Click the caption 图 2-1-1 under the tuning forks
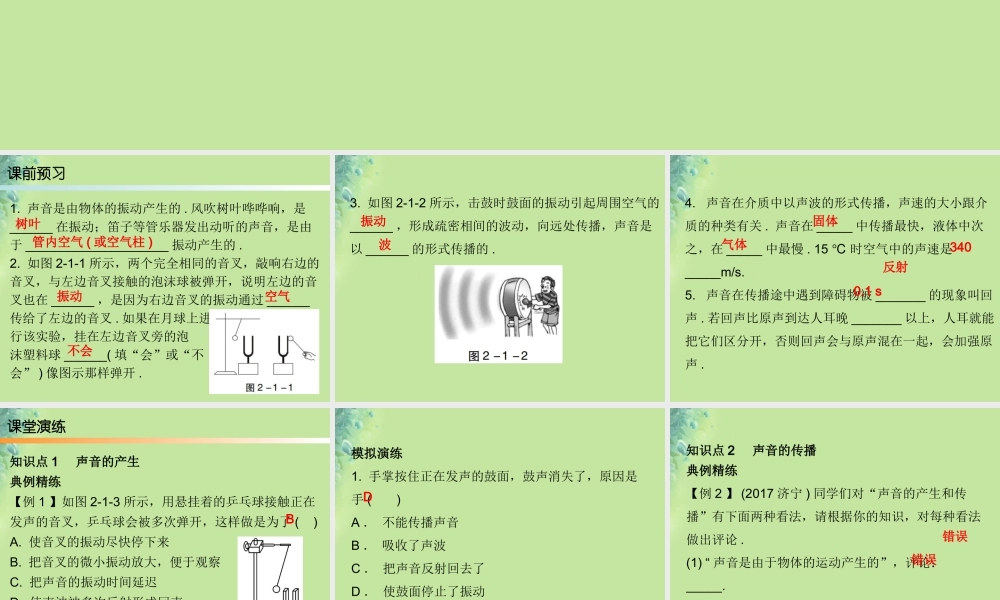This screenshot has width=1000, height=600. pos(269,388)
